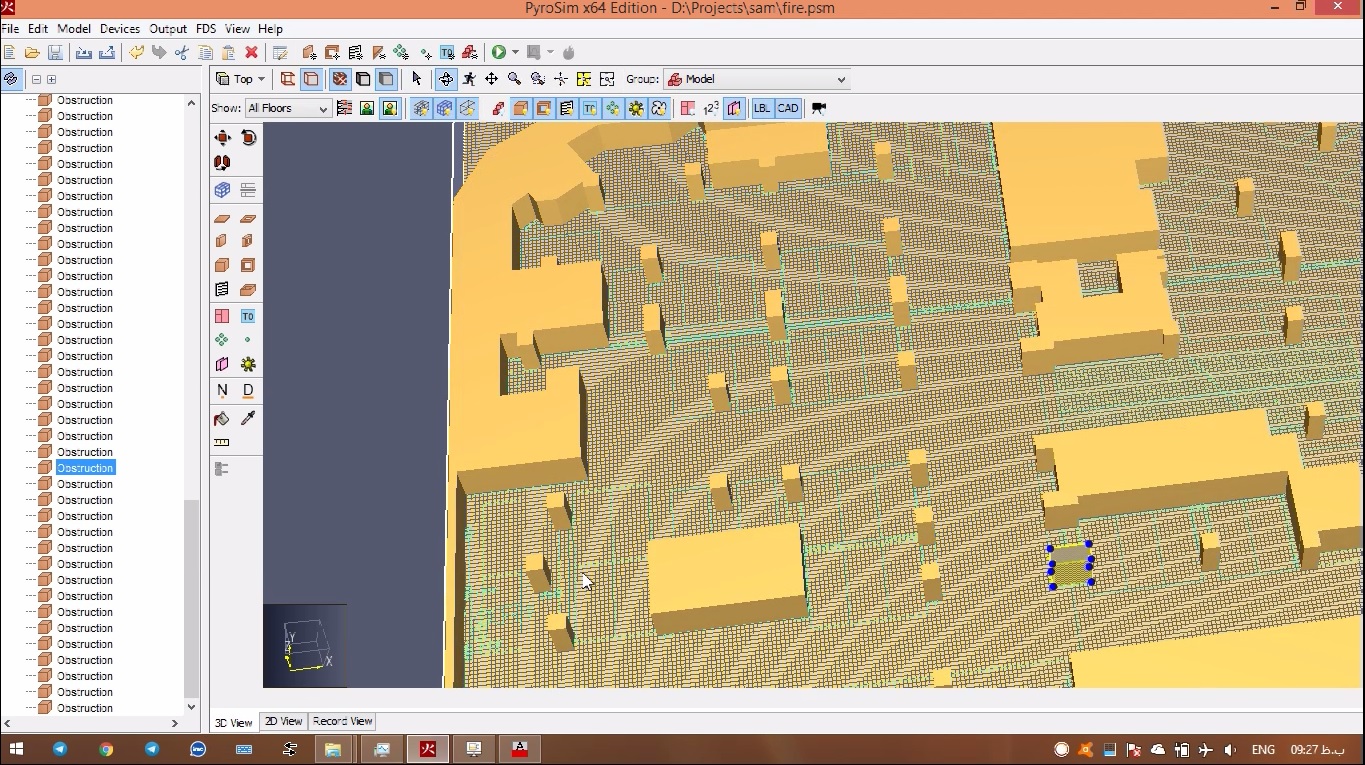Switch to the 2D View tab
The image size is (1365, 765).
pos(283,721)
